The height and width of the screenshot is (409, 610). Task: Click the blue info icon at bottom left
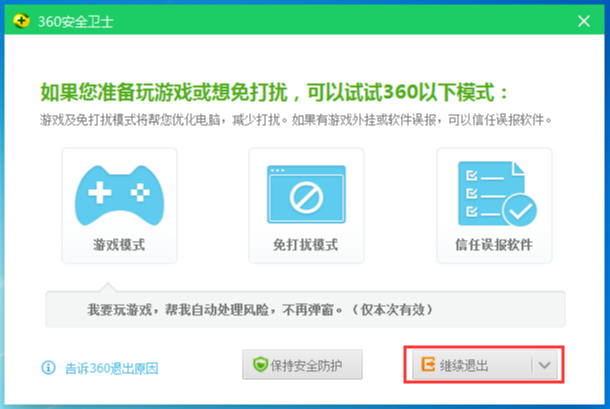(x=48, y=367)
